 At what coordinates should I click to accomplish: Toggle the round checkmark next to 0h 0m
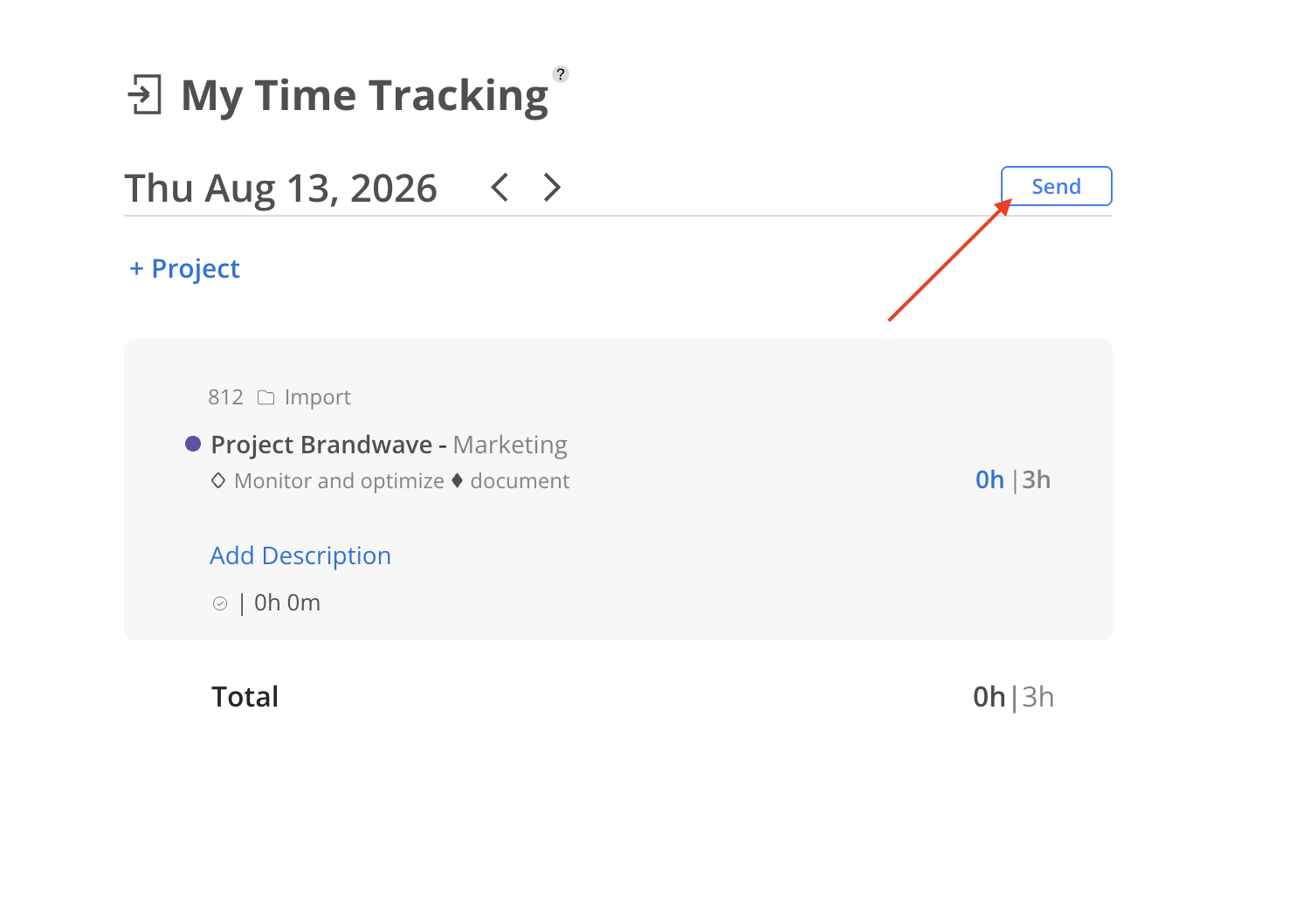point(220,603)
